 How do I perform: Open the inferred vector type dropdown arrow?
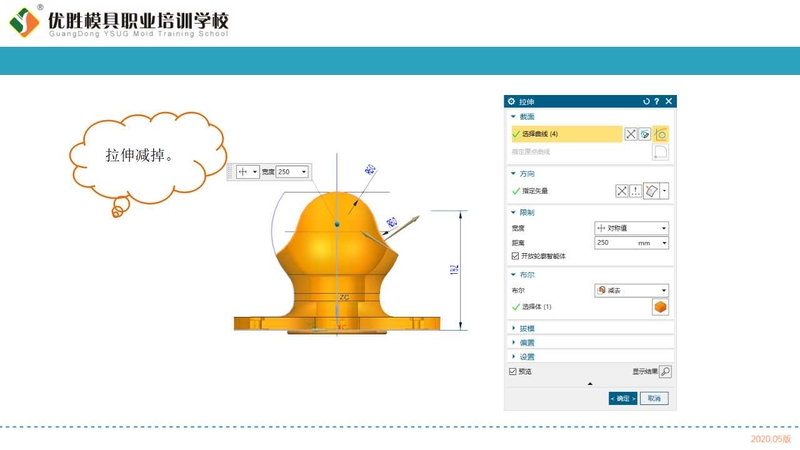pos(665,190)
